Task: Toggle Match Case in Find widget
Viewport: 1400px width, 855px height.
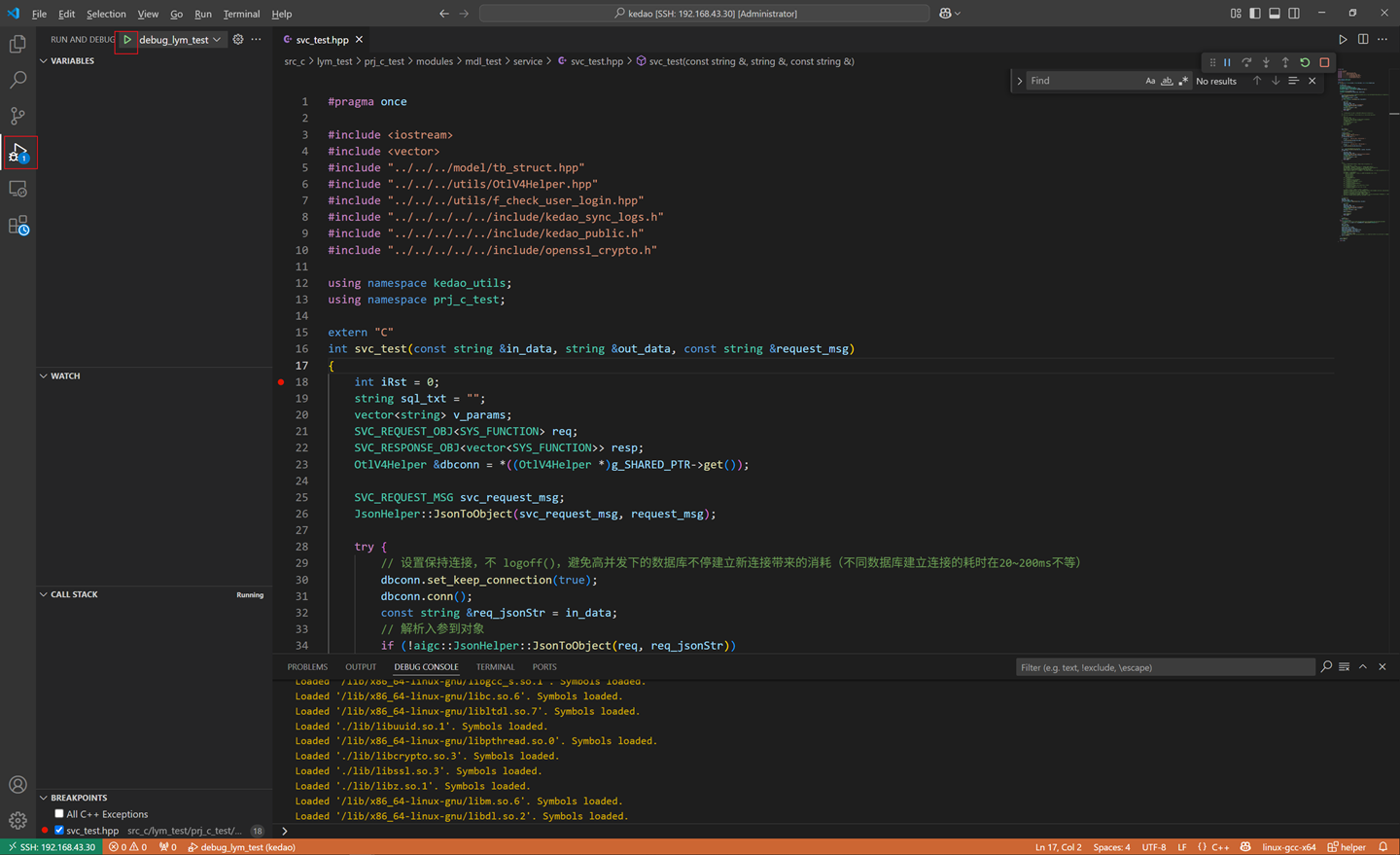Action: 1150,81
